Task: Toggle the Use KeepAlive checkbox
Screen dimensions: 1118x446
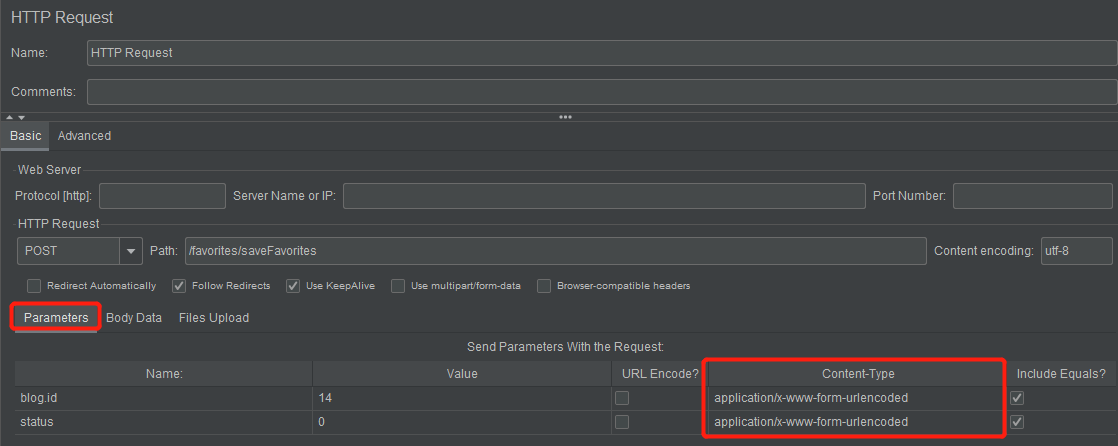Action: tap(293, 286)
